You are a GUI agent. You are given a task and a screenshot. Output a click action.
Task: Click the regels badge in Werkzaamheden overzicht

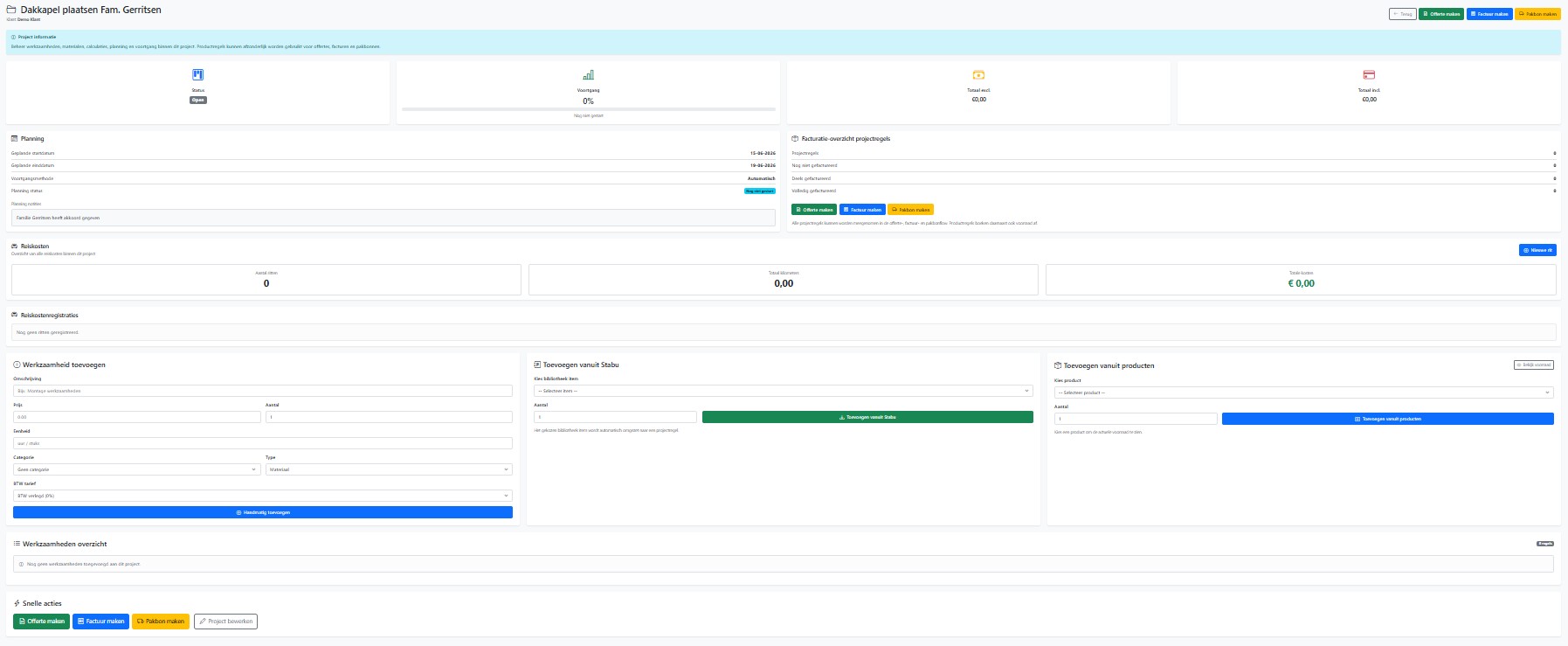[x=1545, y=544]
